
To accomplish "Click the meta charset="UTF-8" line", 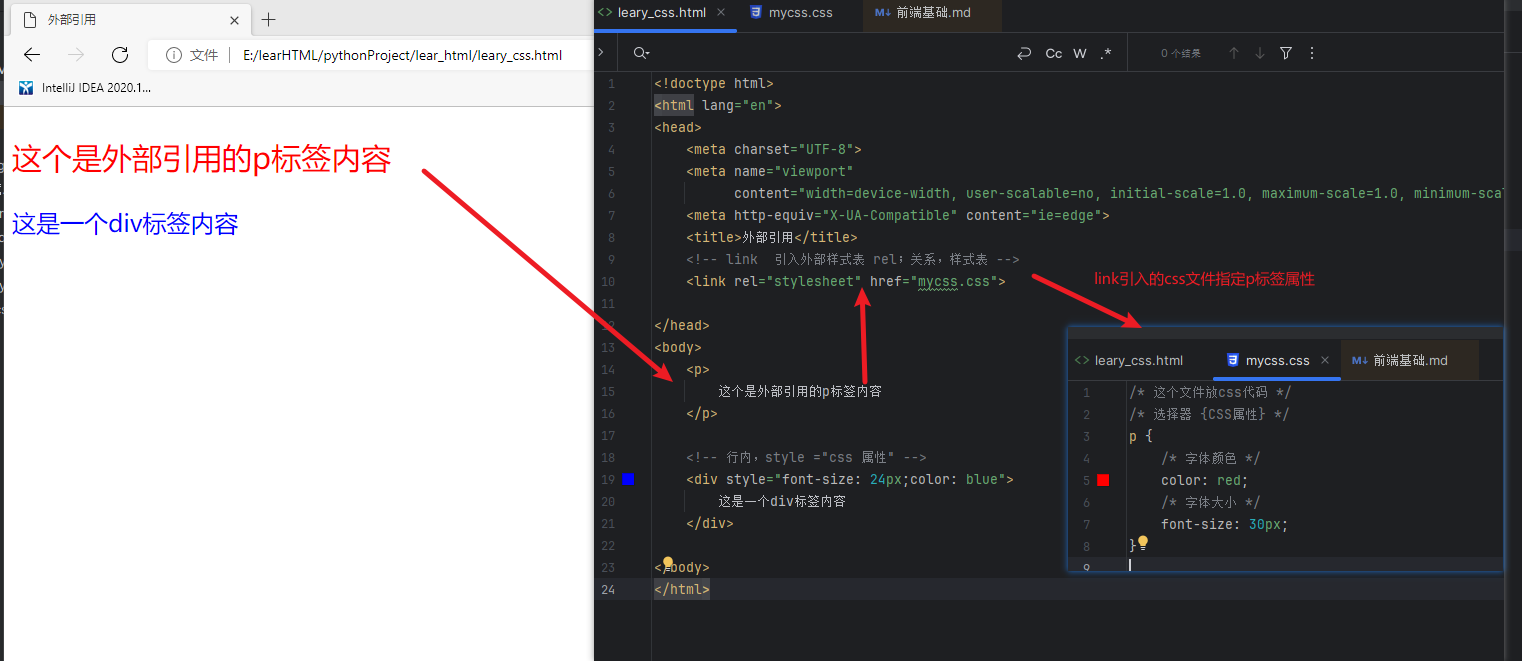I will point(774,149).
